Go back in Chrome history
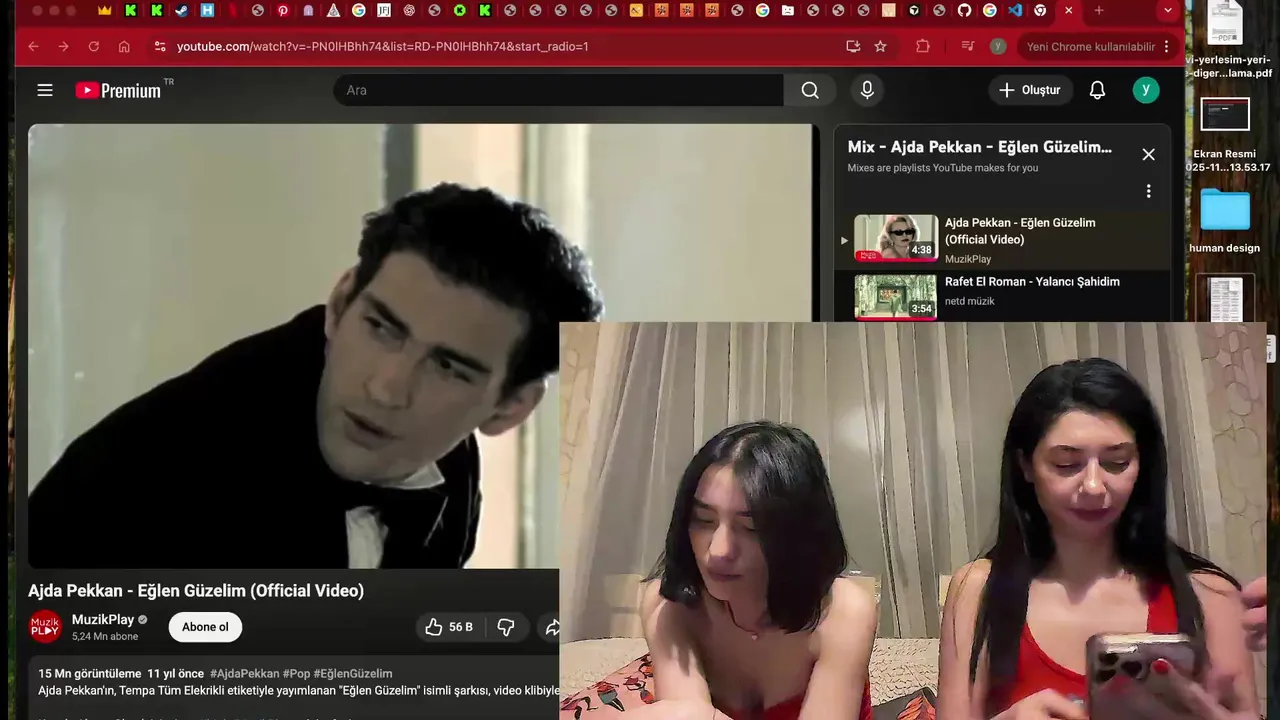This screenshot has height=720, width=1280. pos(33,46)
